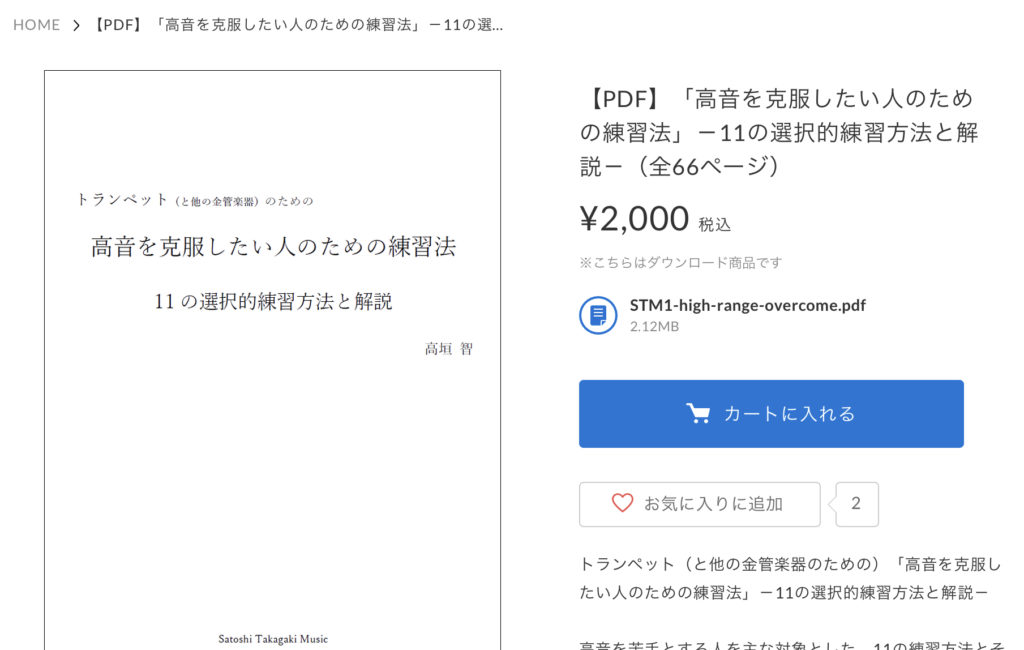Click the shopping cart icon
Image resolution: width=1024 pixels, height=650 pixels.
click(x=698, y=414)
